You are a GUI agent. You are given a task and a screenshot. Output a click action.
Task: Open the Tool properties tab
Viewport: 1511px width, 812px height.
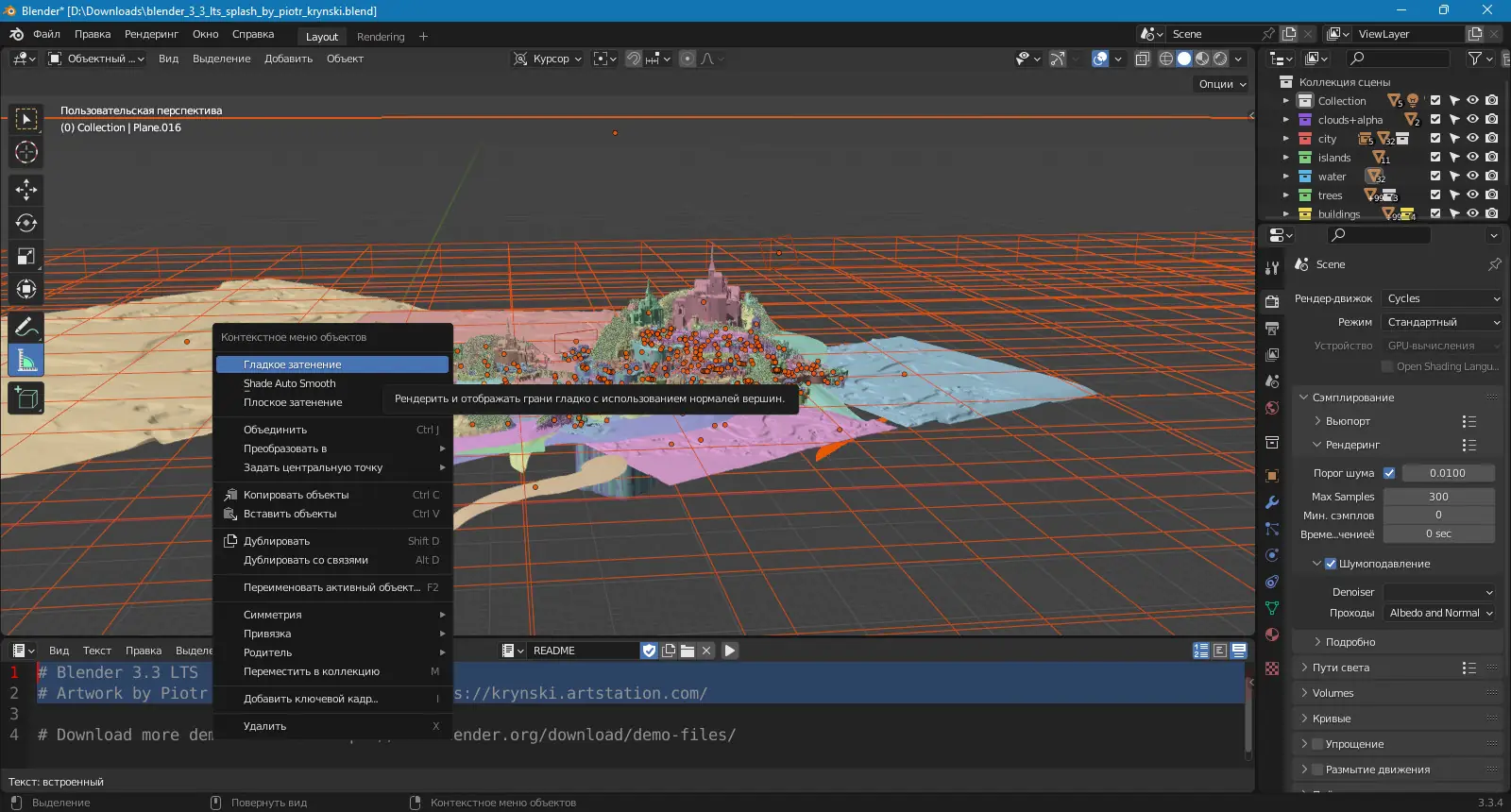[x=1272, y=268]
